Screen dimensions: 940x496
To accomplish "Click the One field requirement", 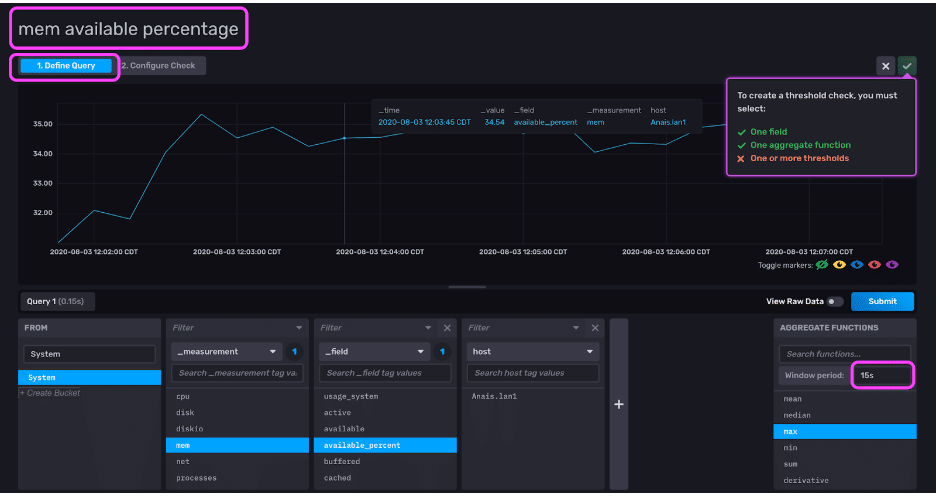I will point(769,132).
